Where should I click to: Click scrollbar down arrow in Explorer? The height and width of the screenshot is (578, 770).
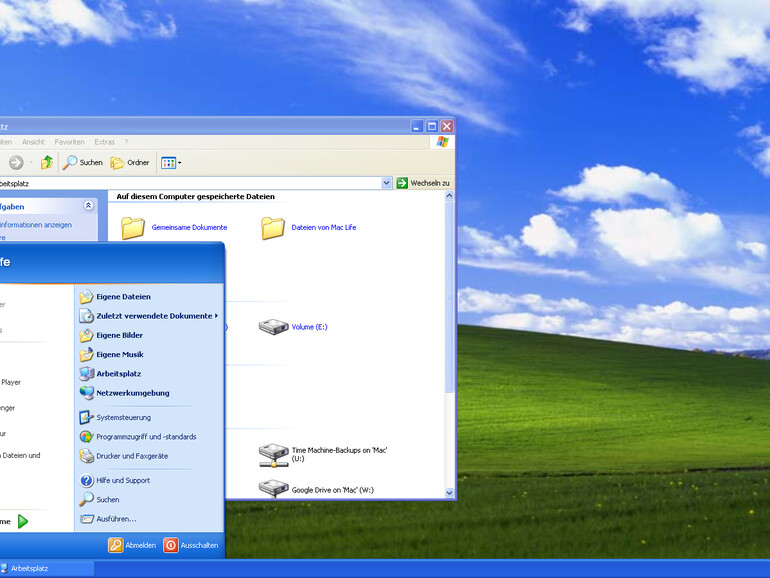coord(449,493)
